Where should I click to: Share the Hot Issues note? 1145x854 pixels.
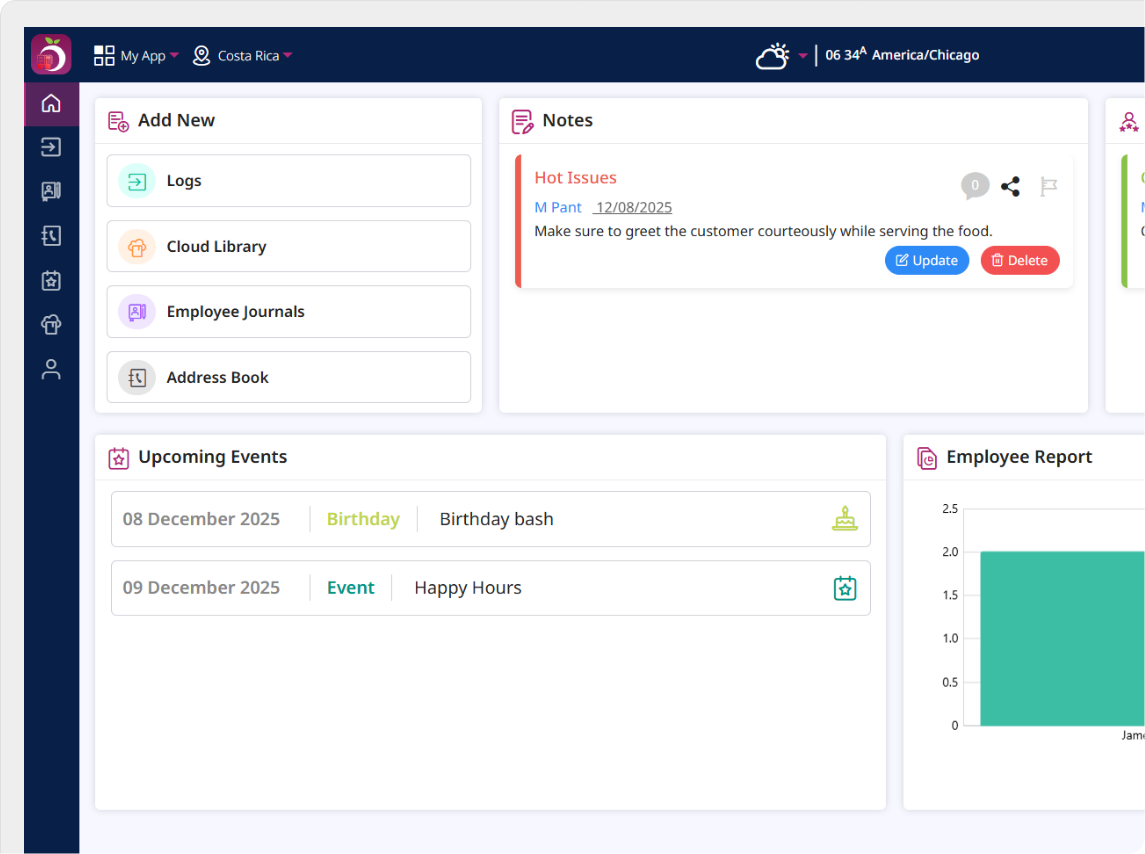pyautogui.click(x=1010, y=186)
